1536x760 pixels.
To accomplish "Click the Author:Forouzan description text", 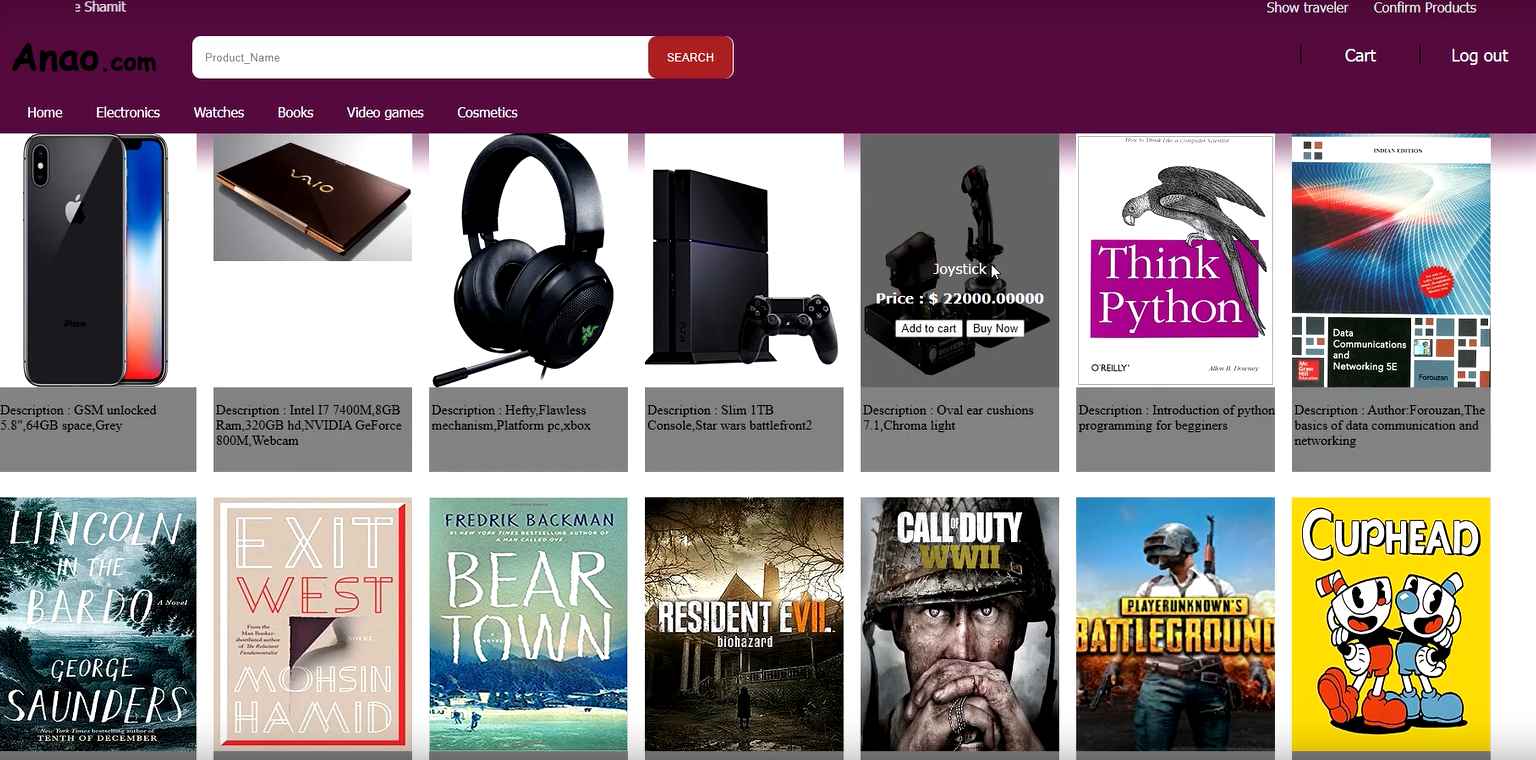I will coord(1390,425).
